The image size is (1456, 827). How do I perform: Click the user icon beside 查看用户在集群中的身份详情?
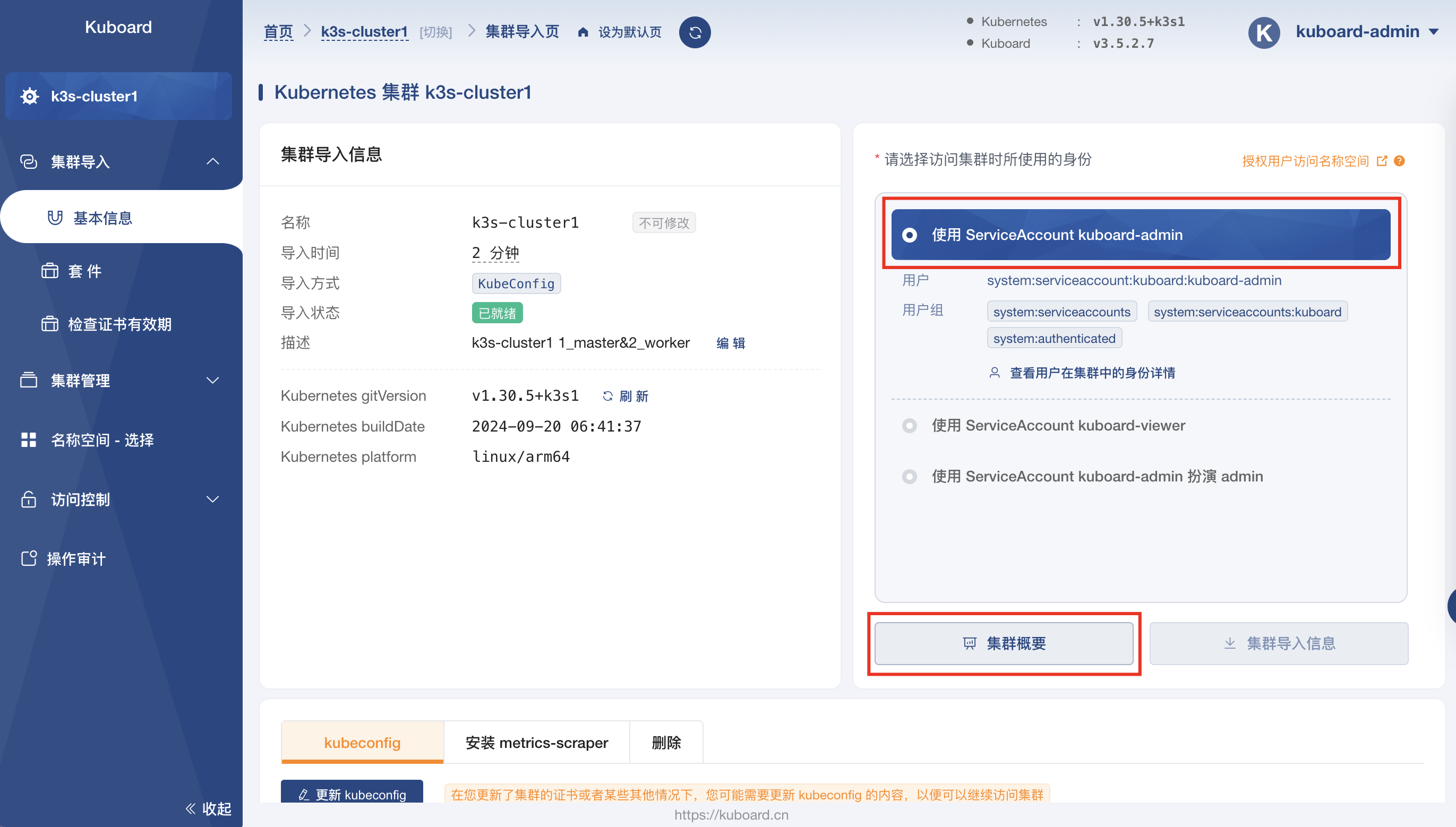click(995, 373)
